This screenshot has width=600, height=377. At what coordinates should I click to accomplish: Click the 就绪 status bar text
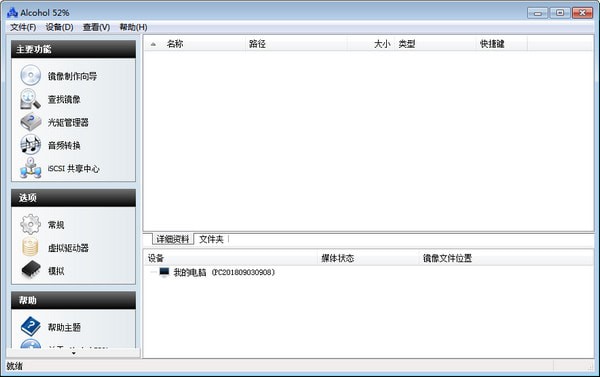tap(15, 366)
